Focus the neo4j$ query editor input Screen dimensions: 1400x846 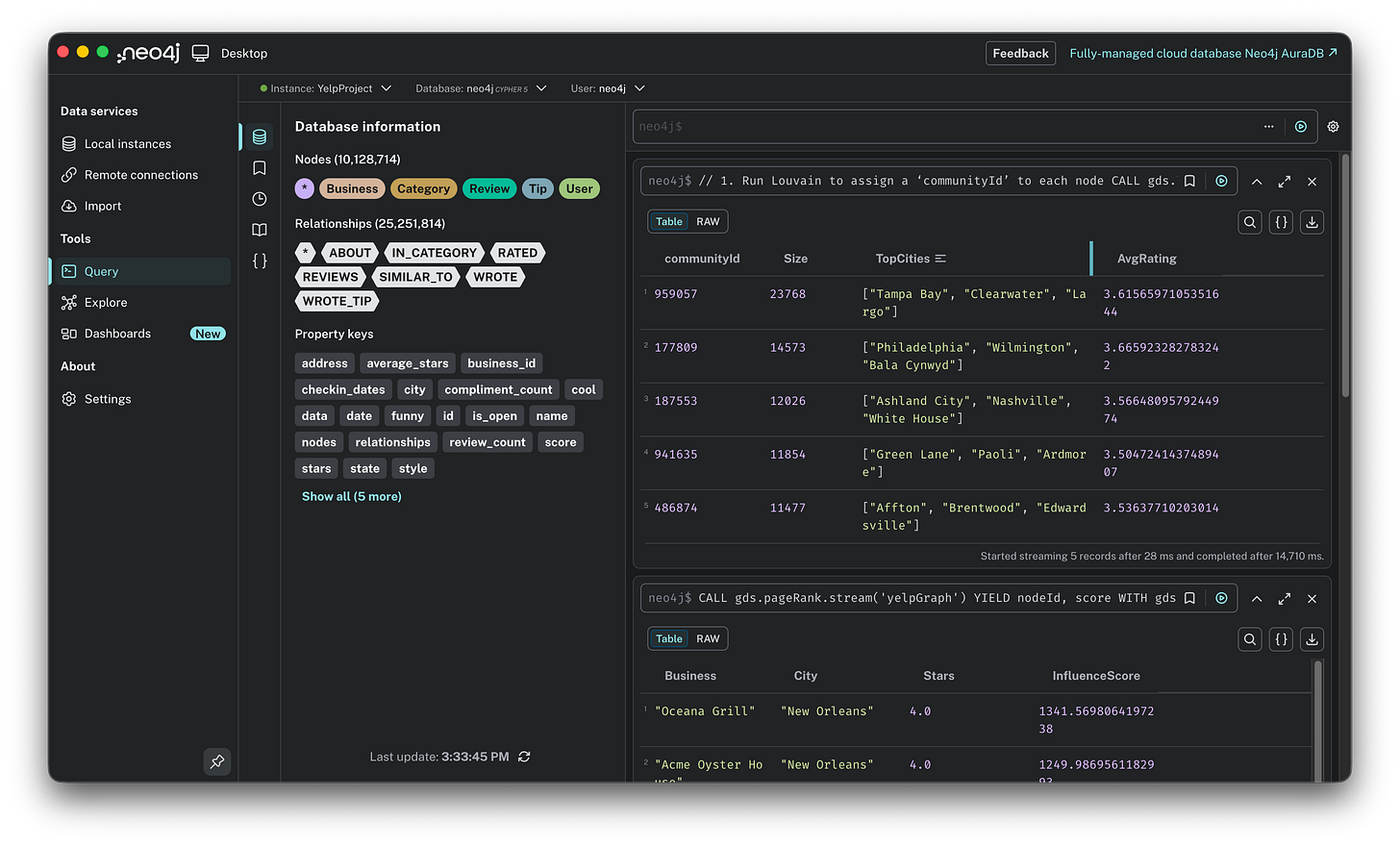[947, 126]
